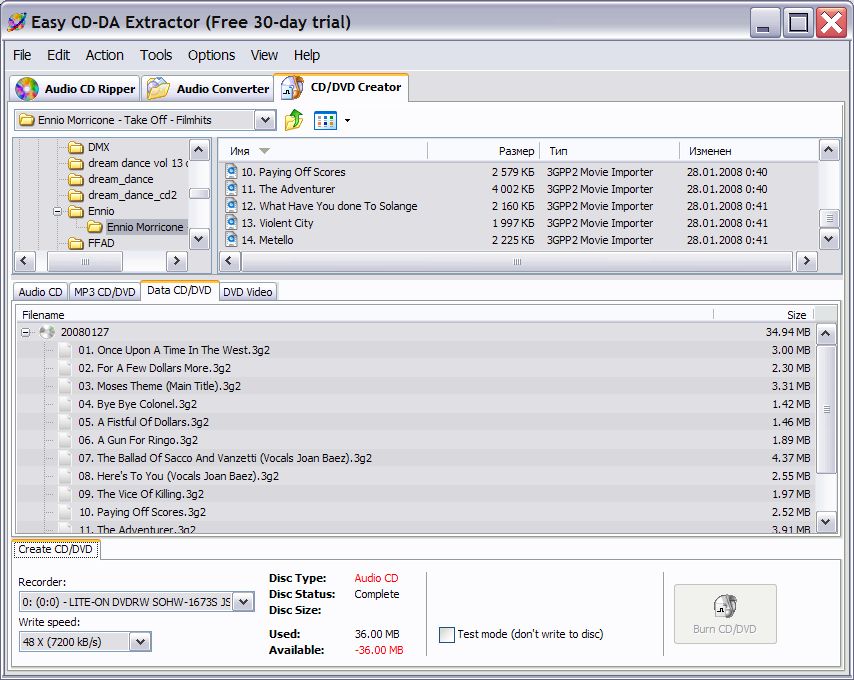Go up one folder level icon

point(294,120)
